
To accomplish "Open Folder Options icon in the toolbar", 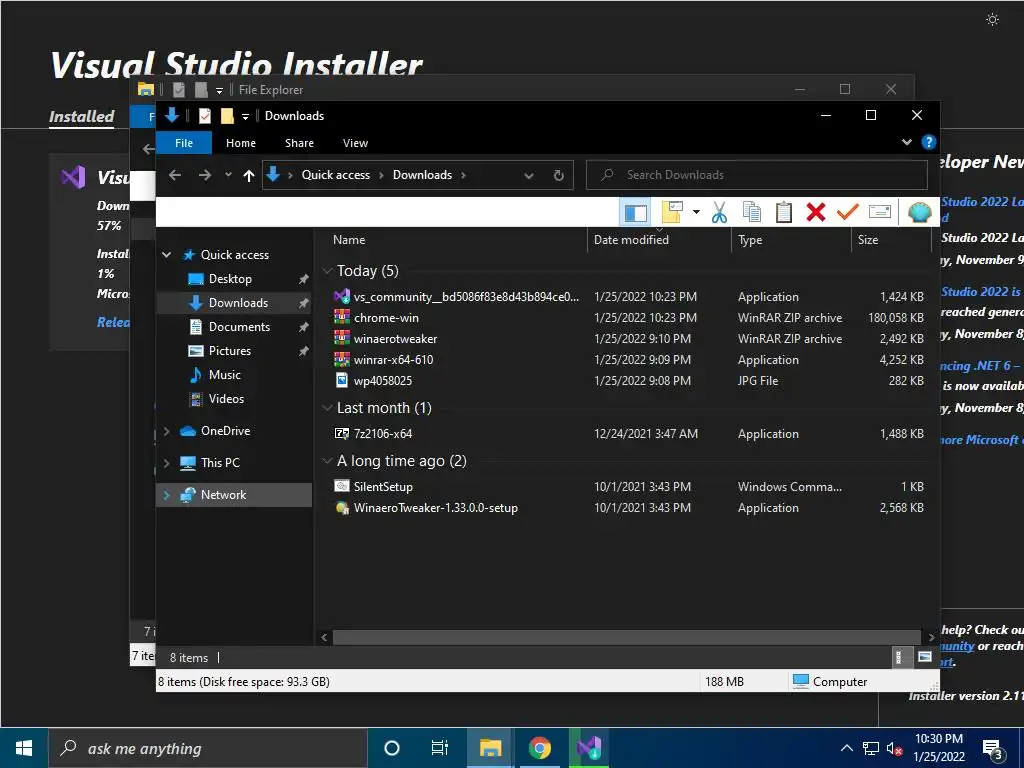I will 672,212.
